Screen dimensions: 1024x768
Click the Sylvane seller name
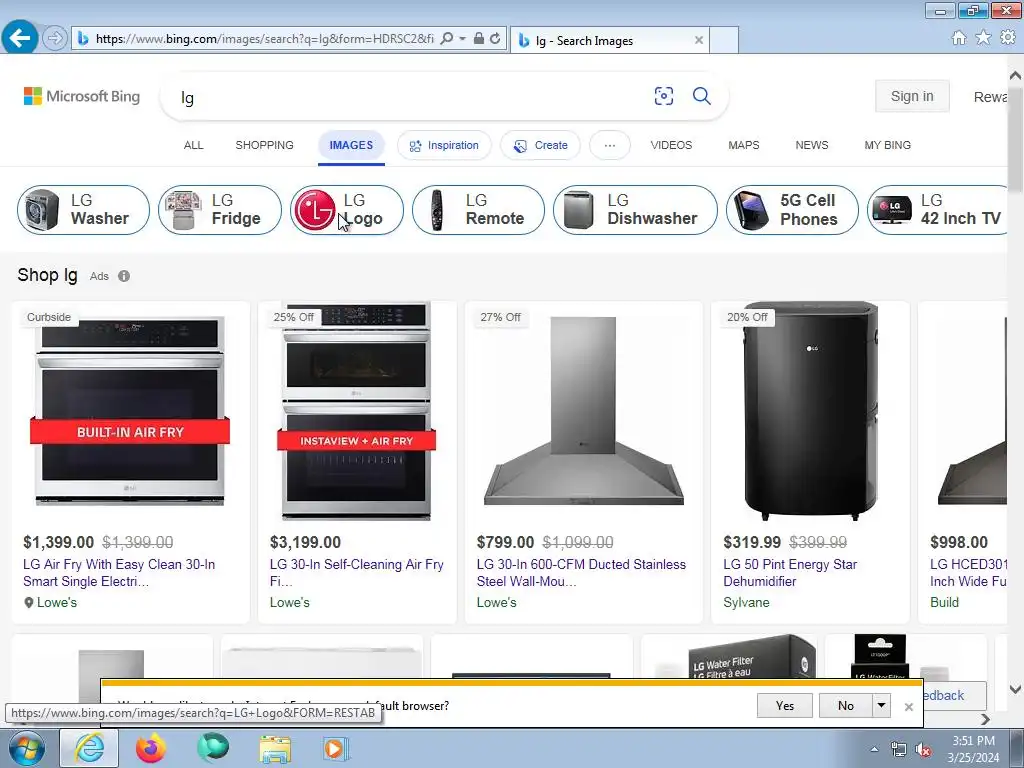pos(746,602)
